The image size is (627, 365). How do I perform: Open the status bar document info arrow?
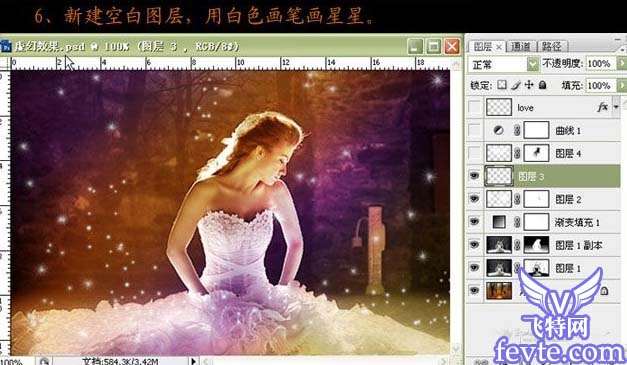[x=194, y=361]
